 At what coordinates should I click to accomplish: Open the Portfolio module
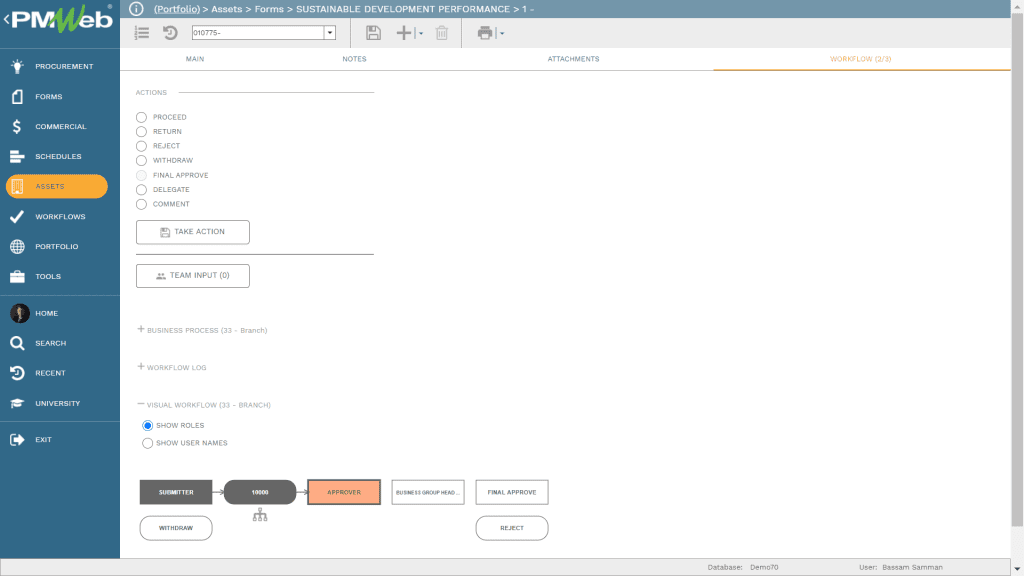tap(59, 247)
